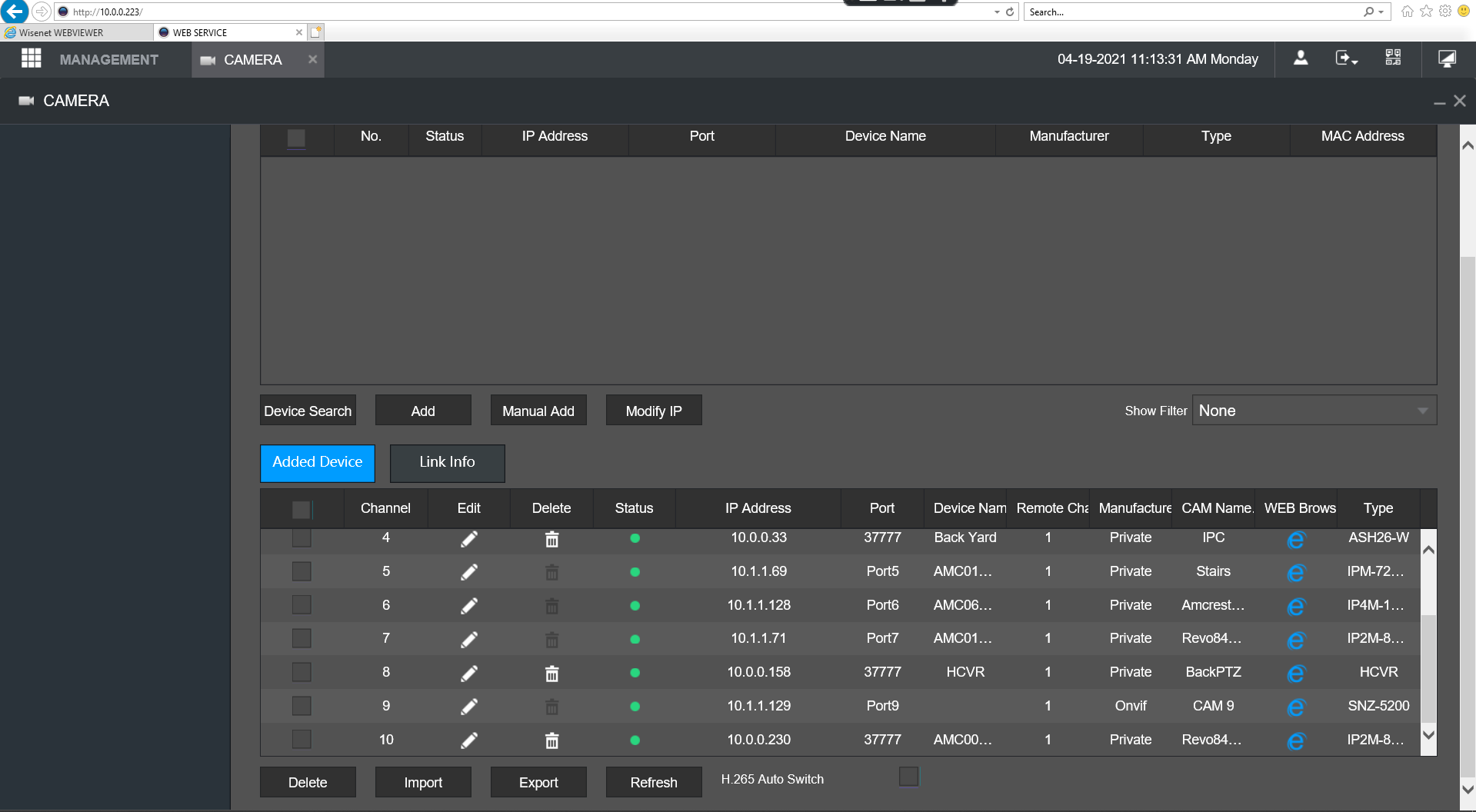The image size is (1476, 812).
Task: Click the live view monitor icon
Action: (x=1447, y=58)
